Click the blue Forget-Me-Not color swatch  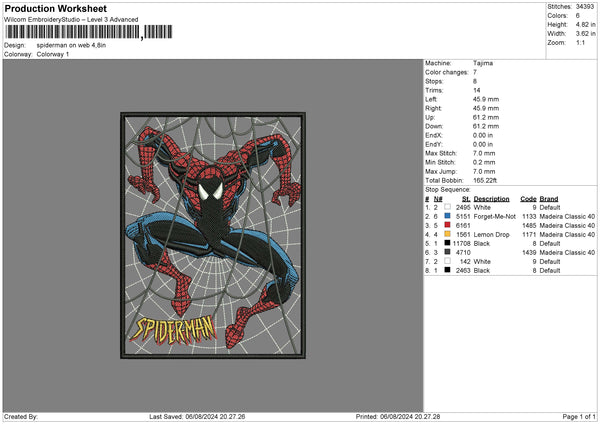[447, 216]
